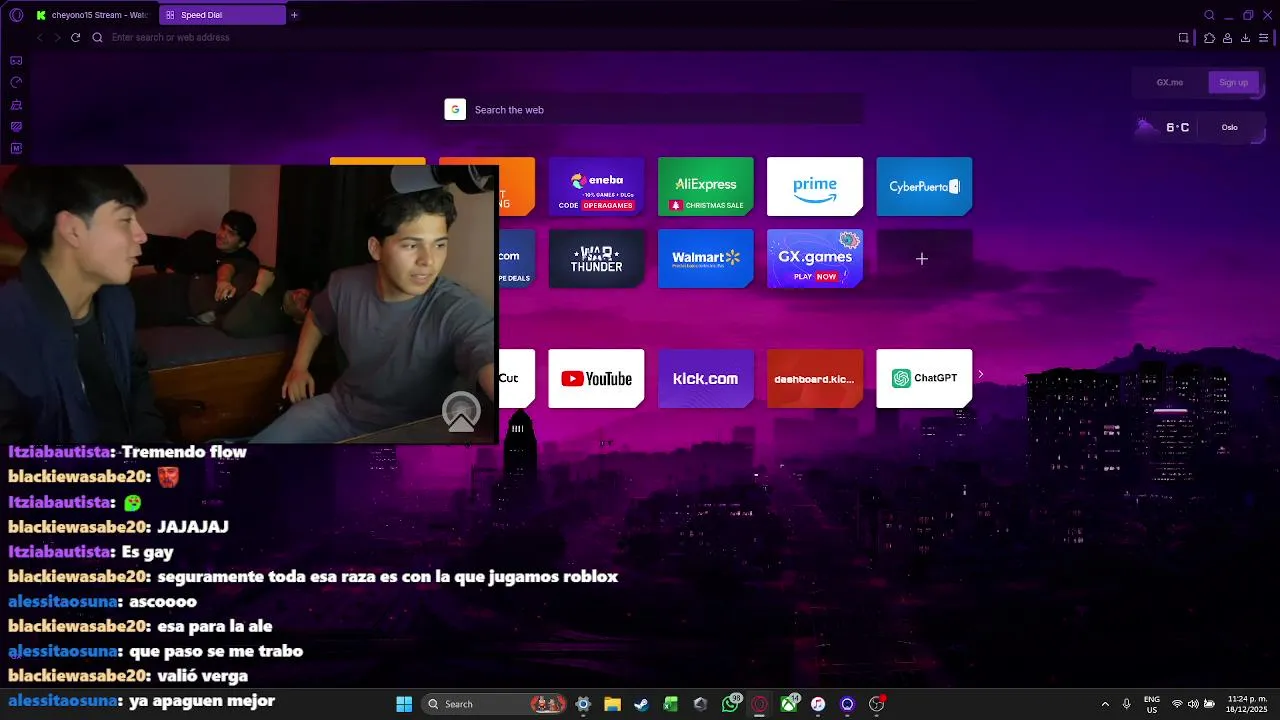Click the webcam overlay logo badge
1280x720 pixels.
click(461, 411)
